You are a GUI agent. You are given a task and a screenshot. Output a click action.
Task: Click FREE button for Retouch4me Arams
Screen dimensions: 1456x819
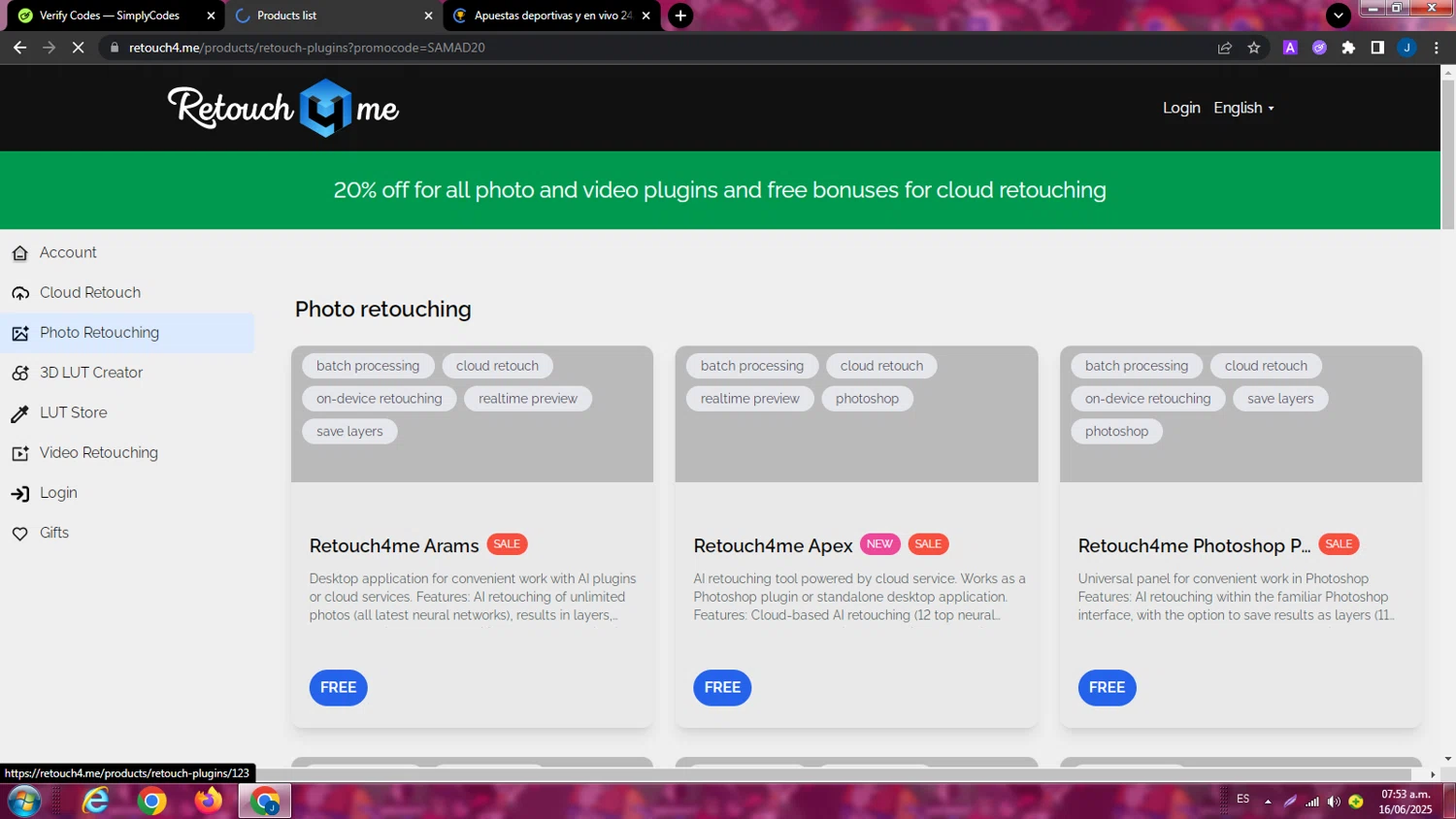pyautogui.click(x=338, y=687)
